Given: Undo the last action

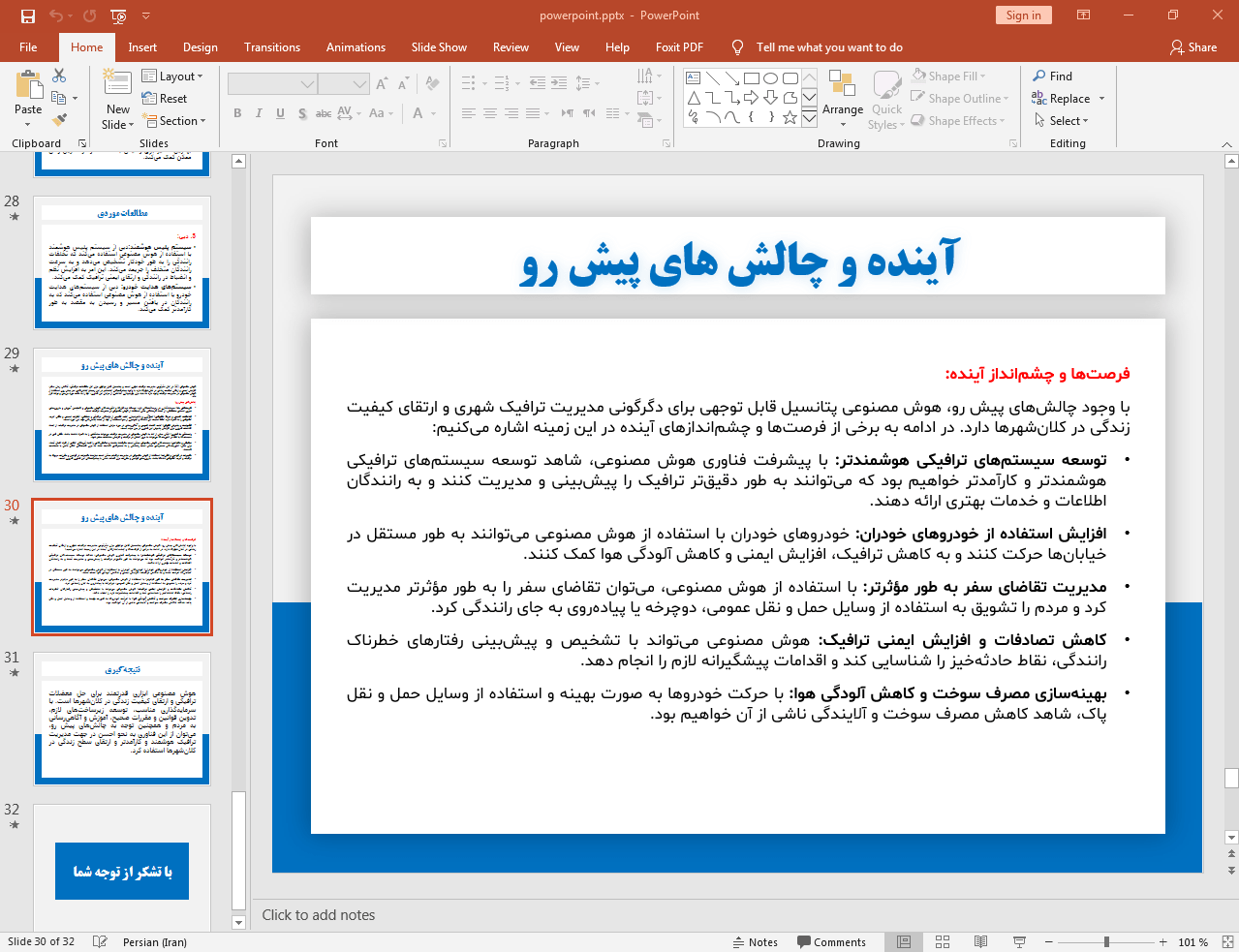Looking at the screenshot, I should pyautogui.click(x=56, y=15).
